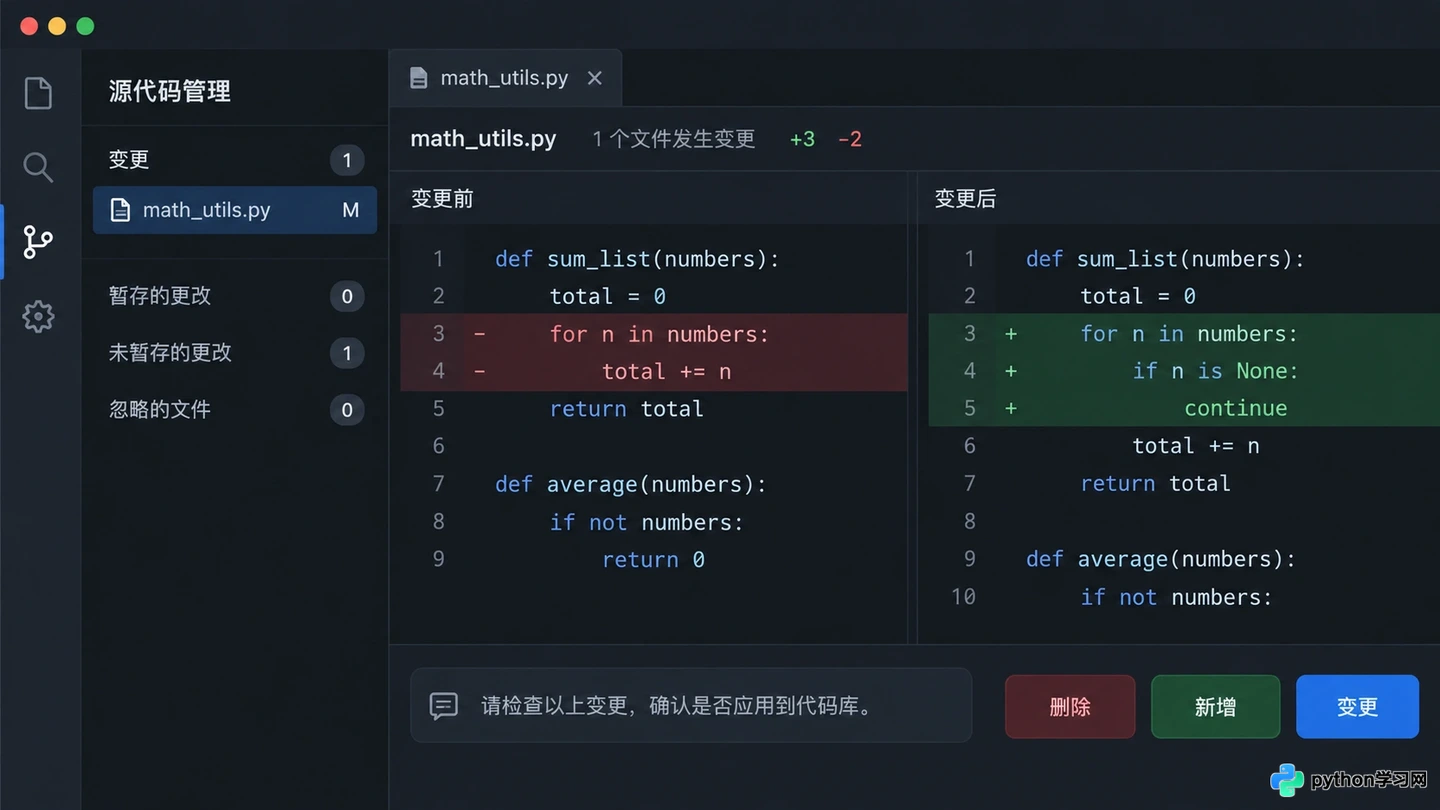1440x810 pixels.
Task: Close the math_utils.py editor tab
Action: pos(595,78)
